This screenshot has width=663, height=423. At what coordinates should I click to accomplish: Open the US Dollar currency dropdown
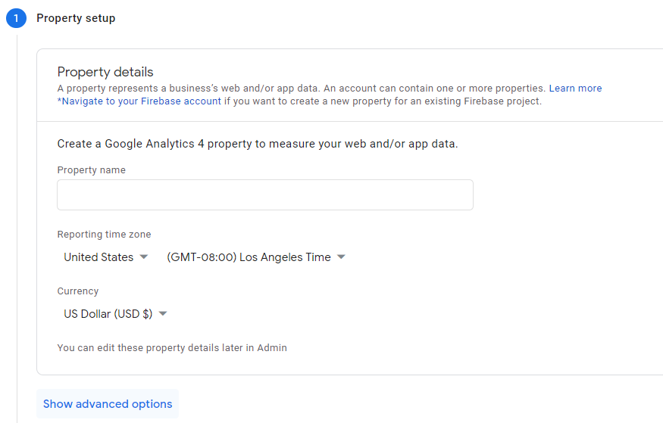click(x=115, y=314)
